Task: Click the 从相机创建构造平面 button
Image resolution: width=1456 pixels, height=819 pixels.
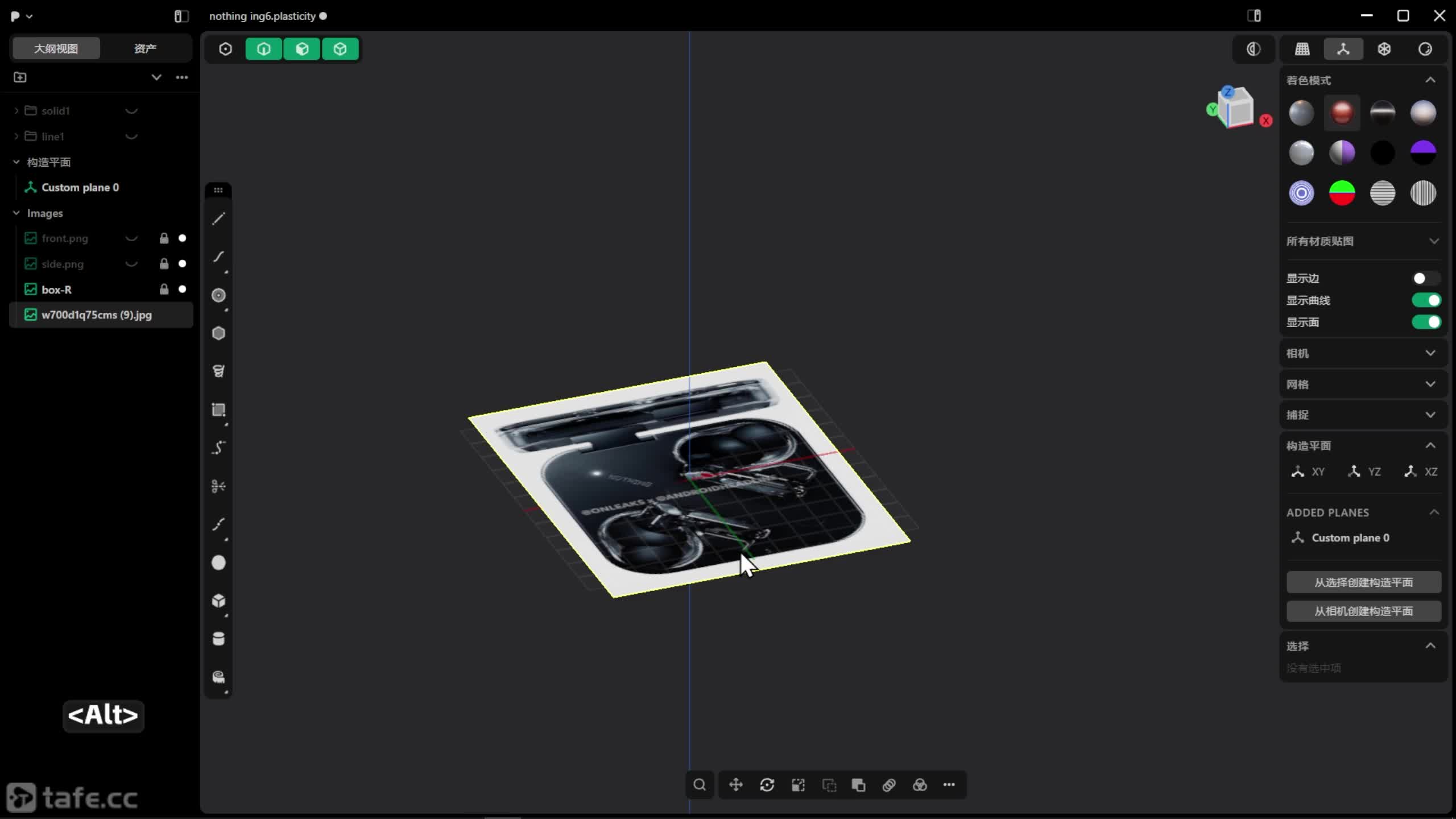Action: [x=1363, y=611]
